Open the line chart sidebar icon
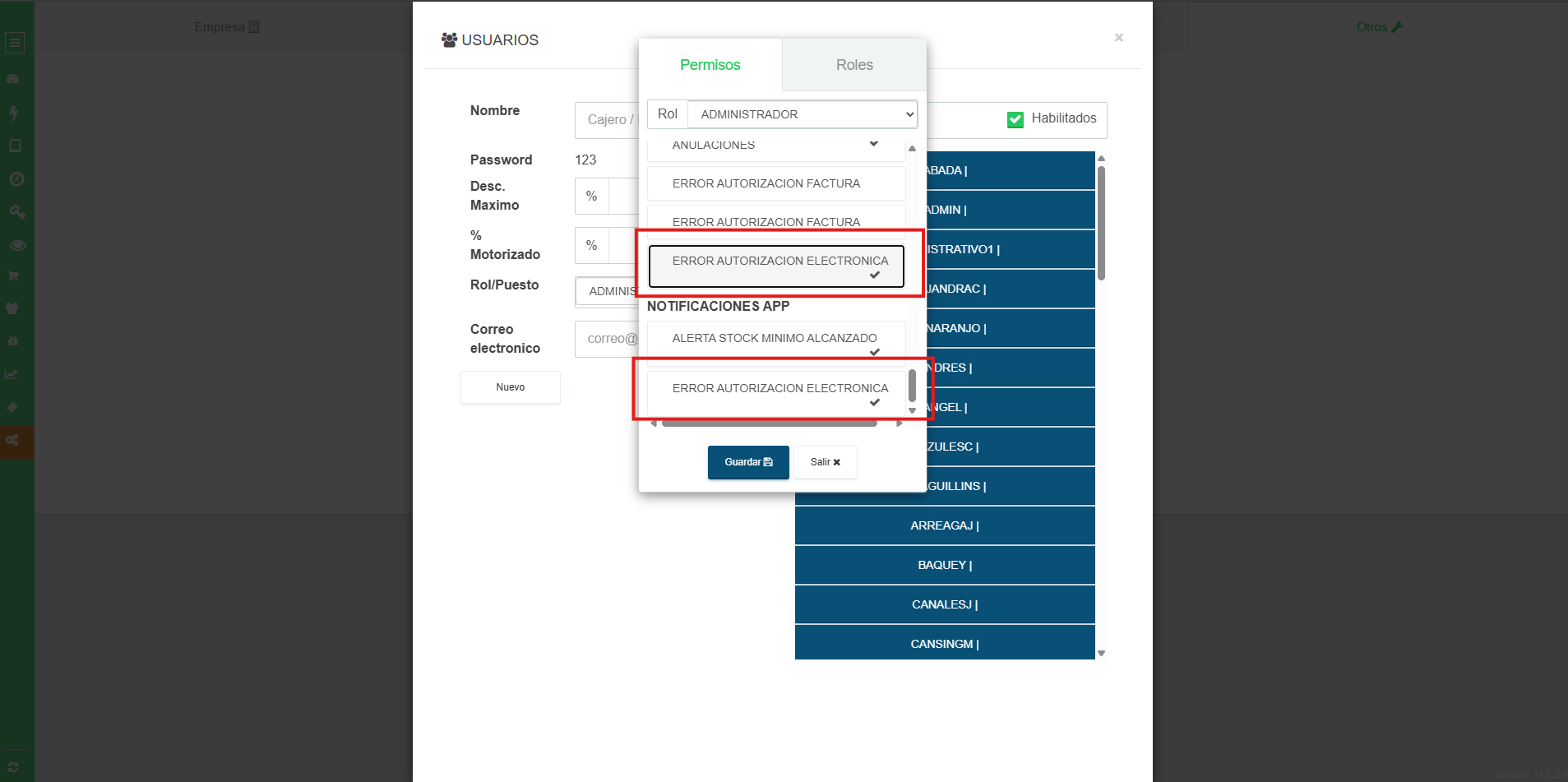This screenshot has width=1568, height=782. [x=12, y=374]
